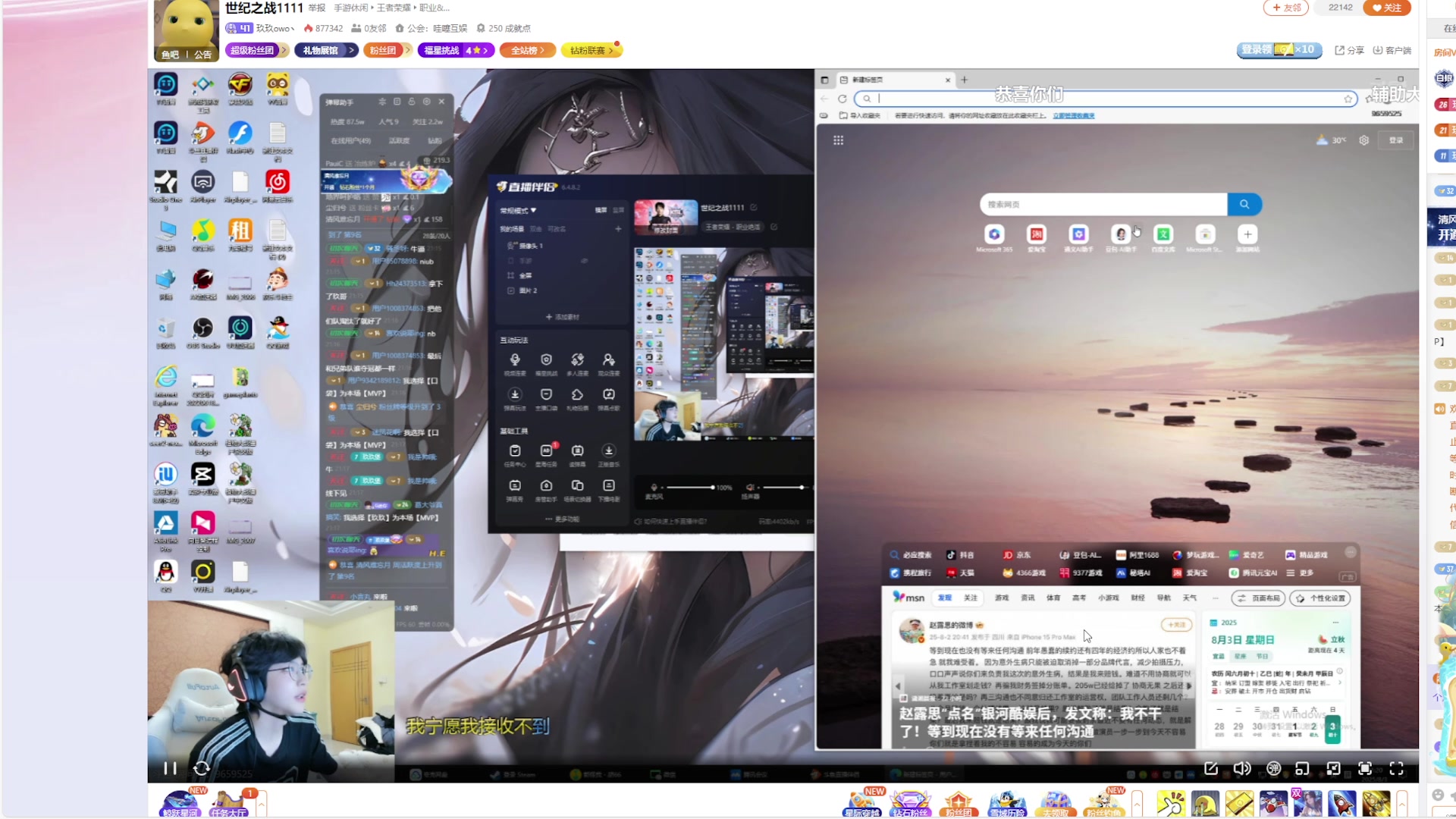Open a new tab in streamed browser
The image size is (1456, 819).
point(965,80)
